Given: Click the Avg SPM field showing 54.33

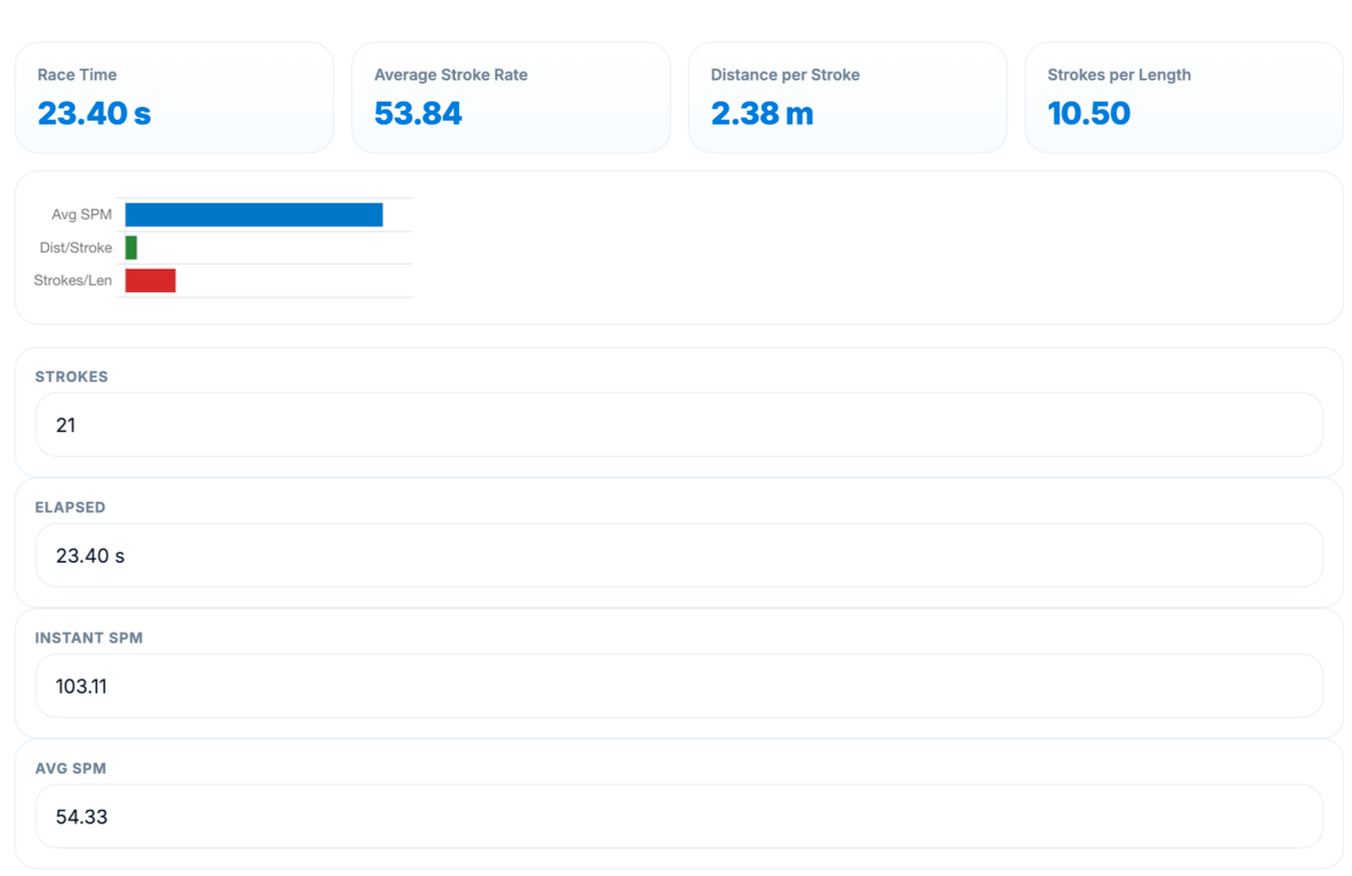Looking at the screenshot, I should pyautogui.click(x=679, y=816).
